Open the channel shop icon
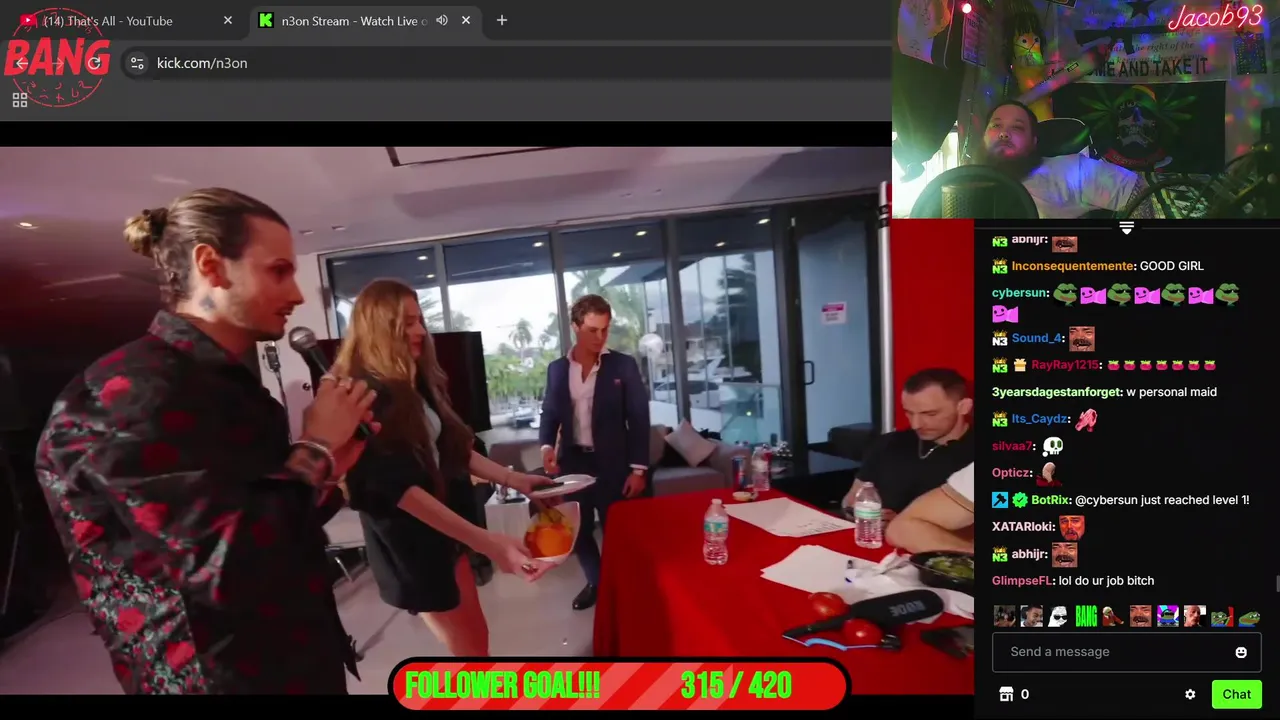 [x=1006, y=694]
